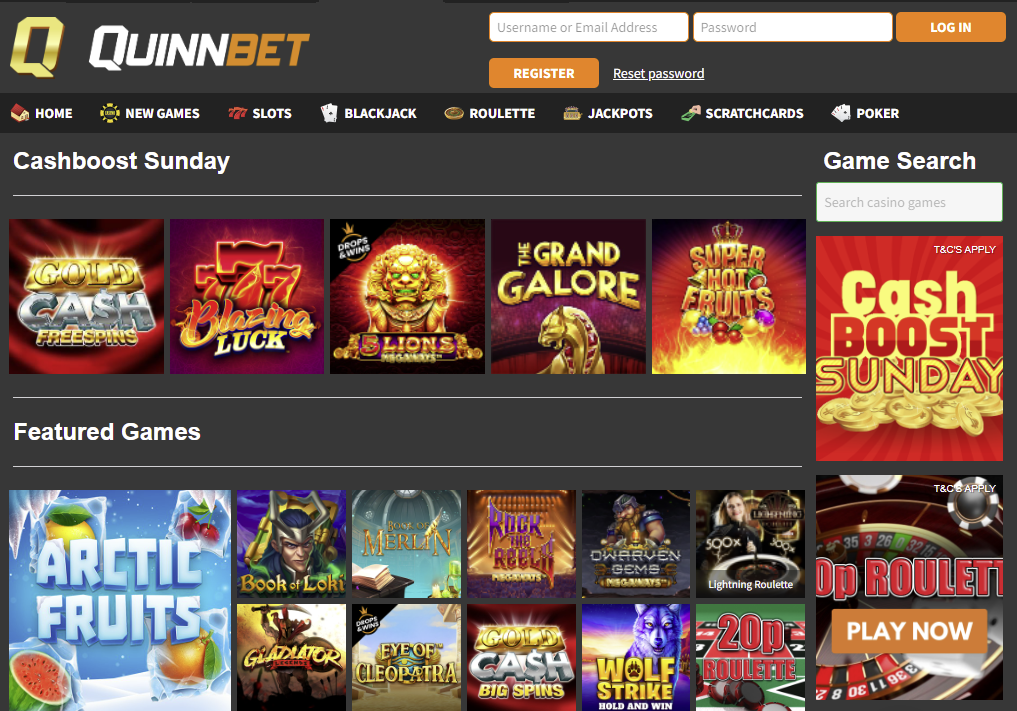Follow the Reset password link
Image resolution: width=1017 pixels, height=711 pixels.
658,73
